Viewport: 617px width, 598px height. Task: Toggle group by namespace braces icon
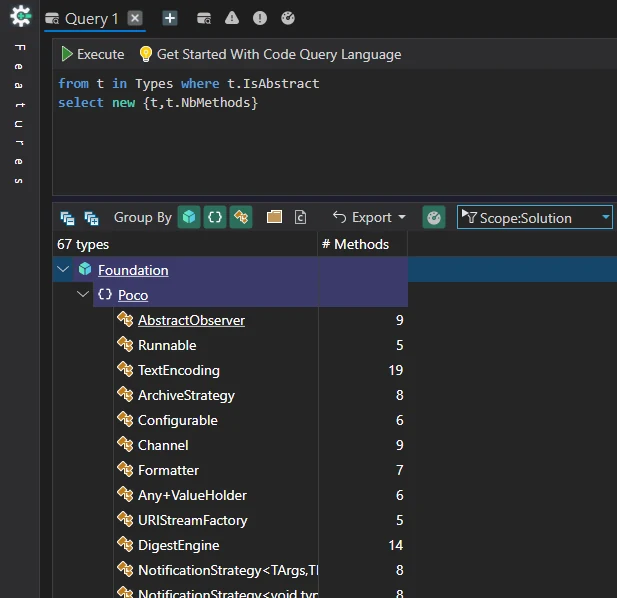(x=215, y=217)
